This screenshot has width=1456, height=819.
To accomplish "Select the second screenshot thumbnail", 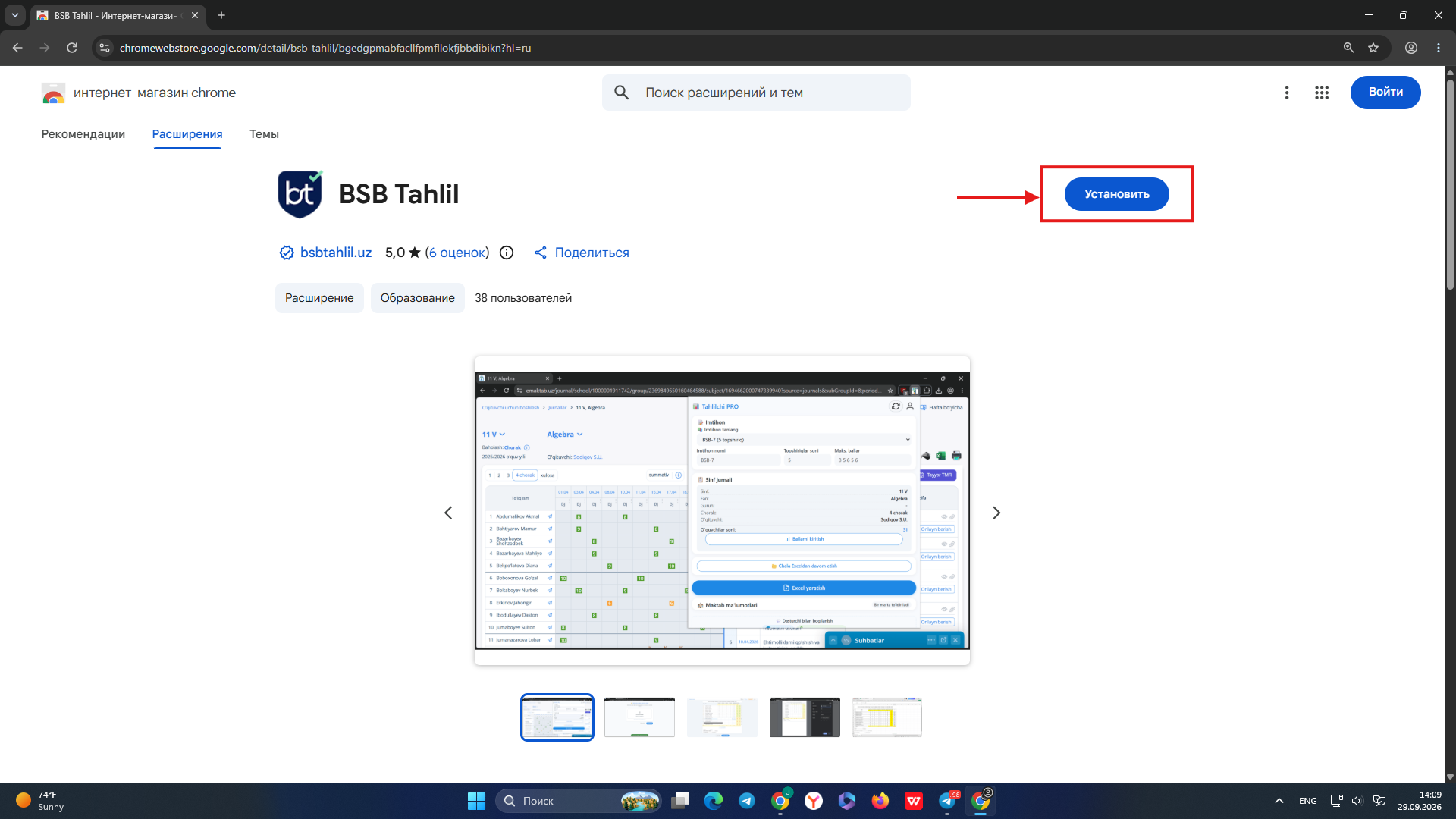I will [639, 717].
